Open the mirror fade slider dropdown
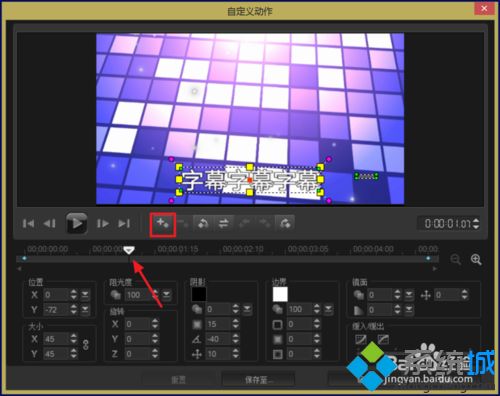The height and width of the screenshot is (396, 500). pyautogui.click(x=409, y=310)
